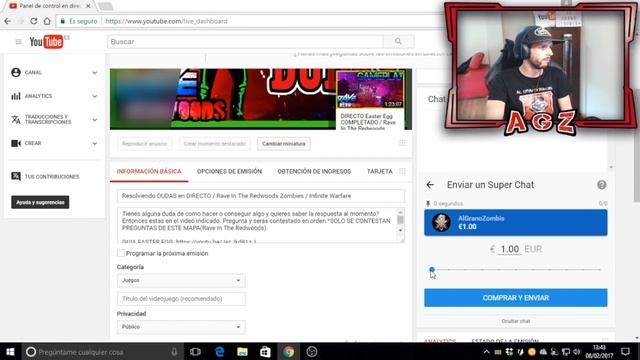This screenshot has height=360, width=640.
Task: Click the Ocultar chat link
Action: point(516,321)
